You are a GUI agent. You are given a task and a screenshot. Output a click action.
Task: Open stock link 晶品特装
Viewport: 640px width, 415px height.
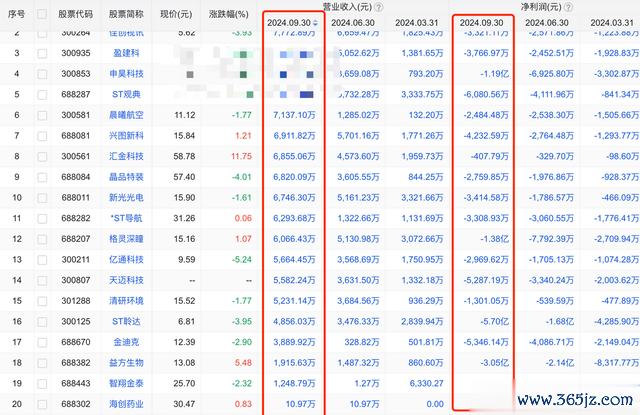coord(126,177)
